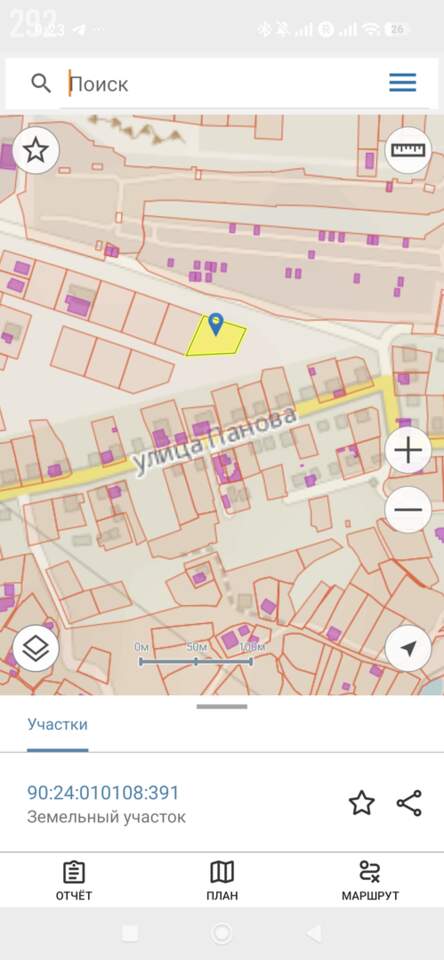Tap the magnifier search icon

pos(41,83)
